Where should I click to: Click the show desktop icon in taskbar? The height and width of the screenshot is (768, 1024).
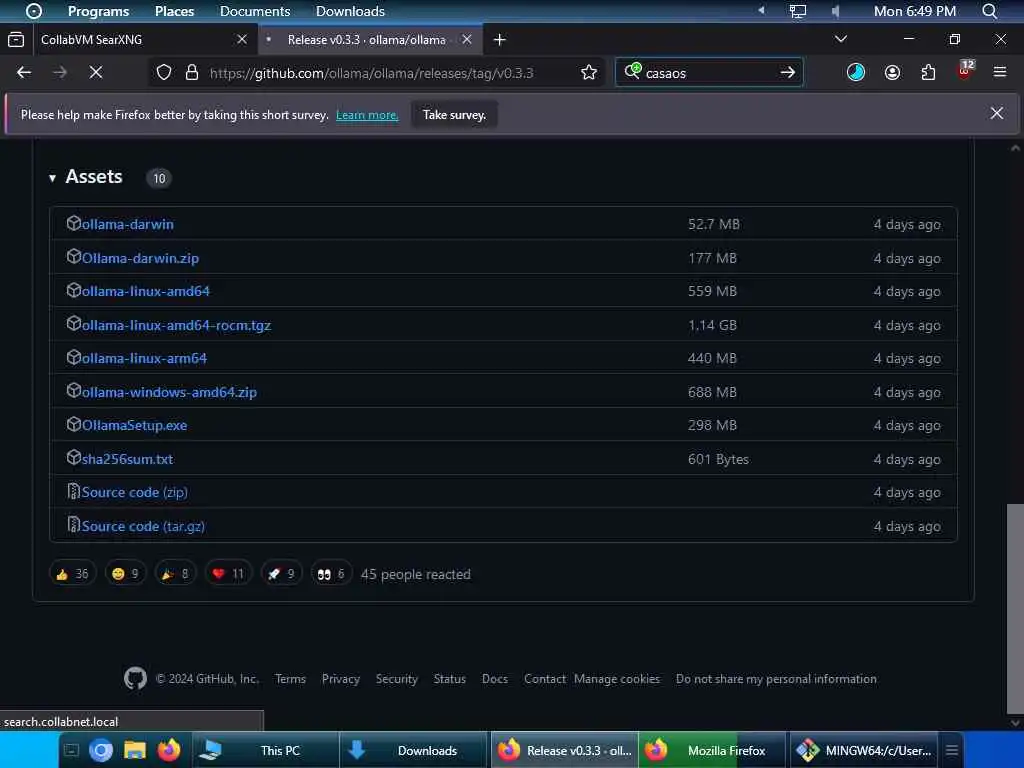coord(71,751)
